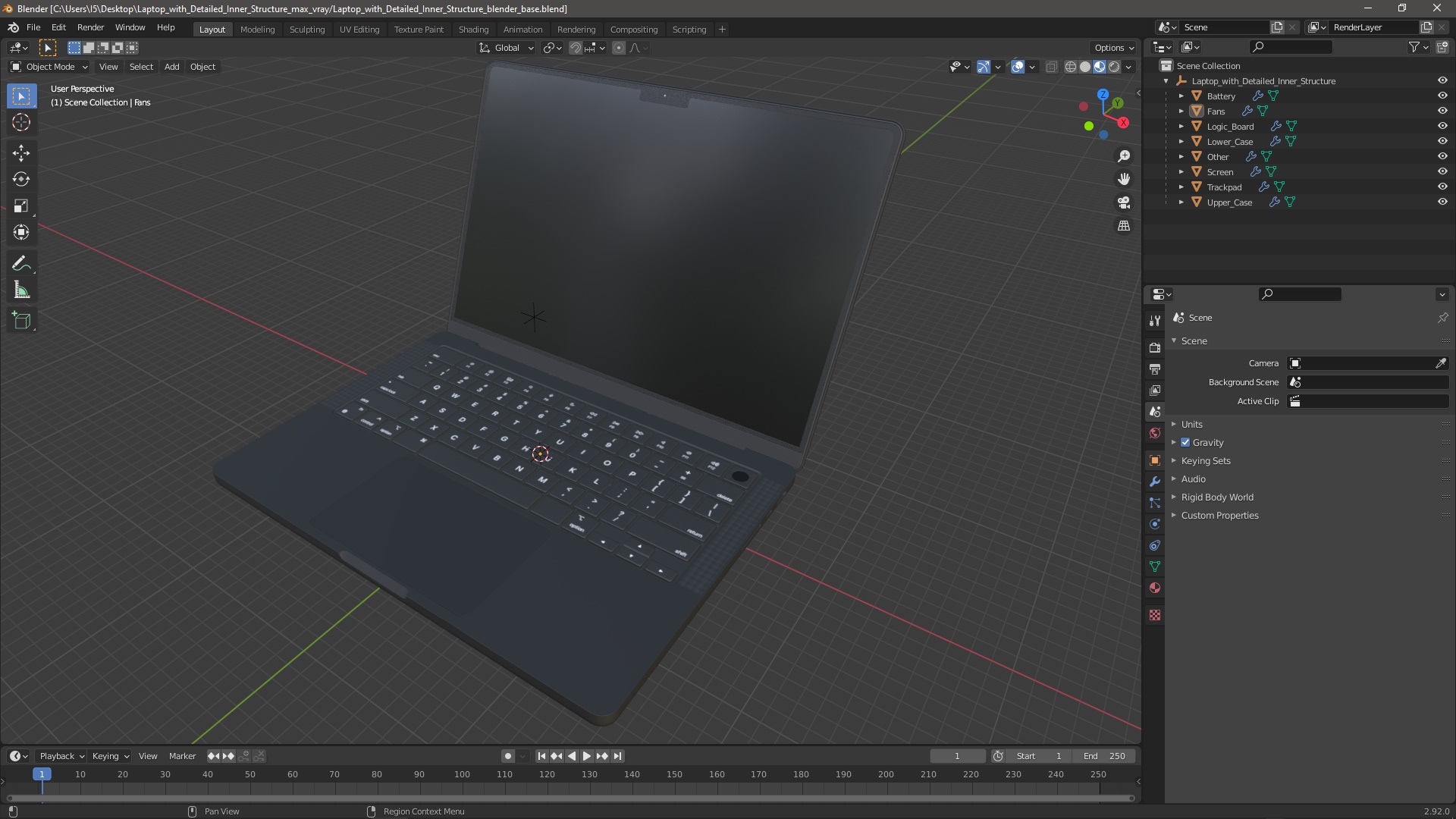
Task: Toggle visibility of the Trackpad object
Action: coord(1442,187)
